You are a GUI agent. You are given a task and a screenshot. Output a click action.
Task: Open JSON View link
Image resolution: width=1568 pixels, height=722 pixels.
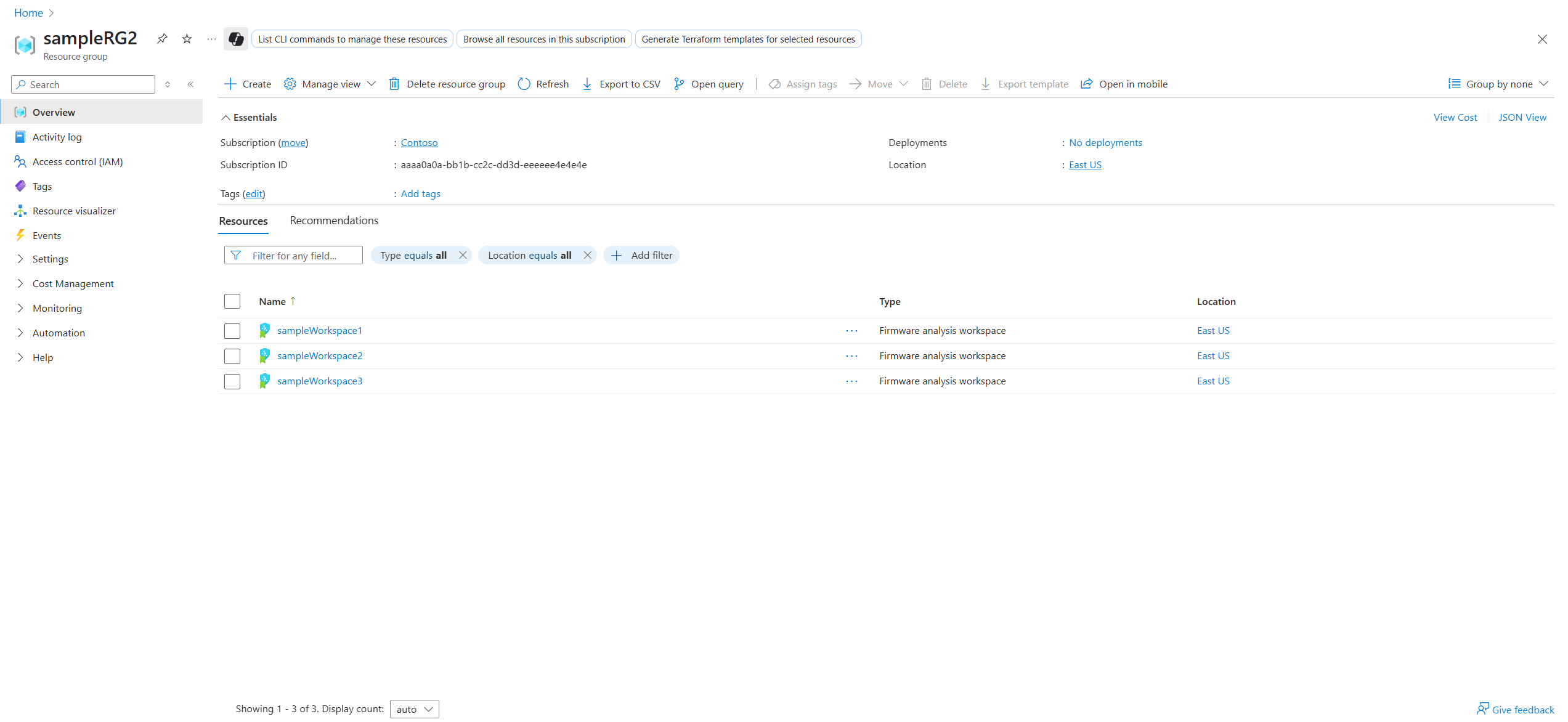click(x=1522, y=117)
